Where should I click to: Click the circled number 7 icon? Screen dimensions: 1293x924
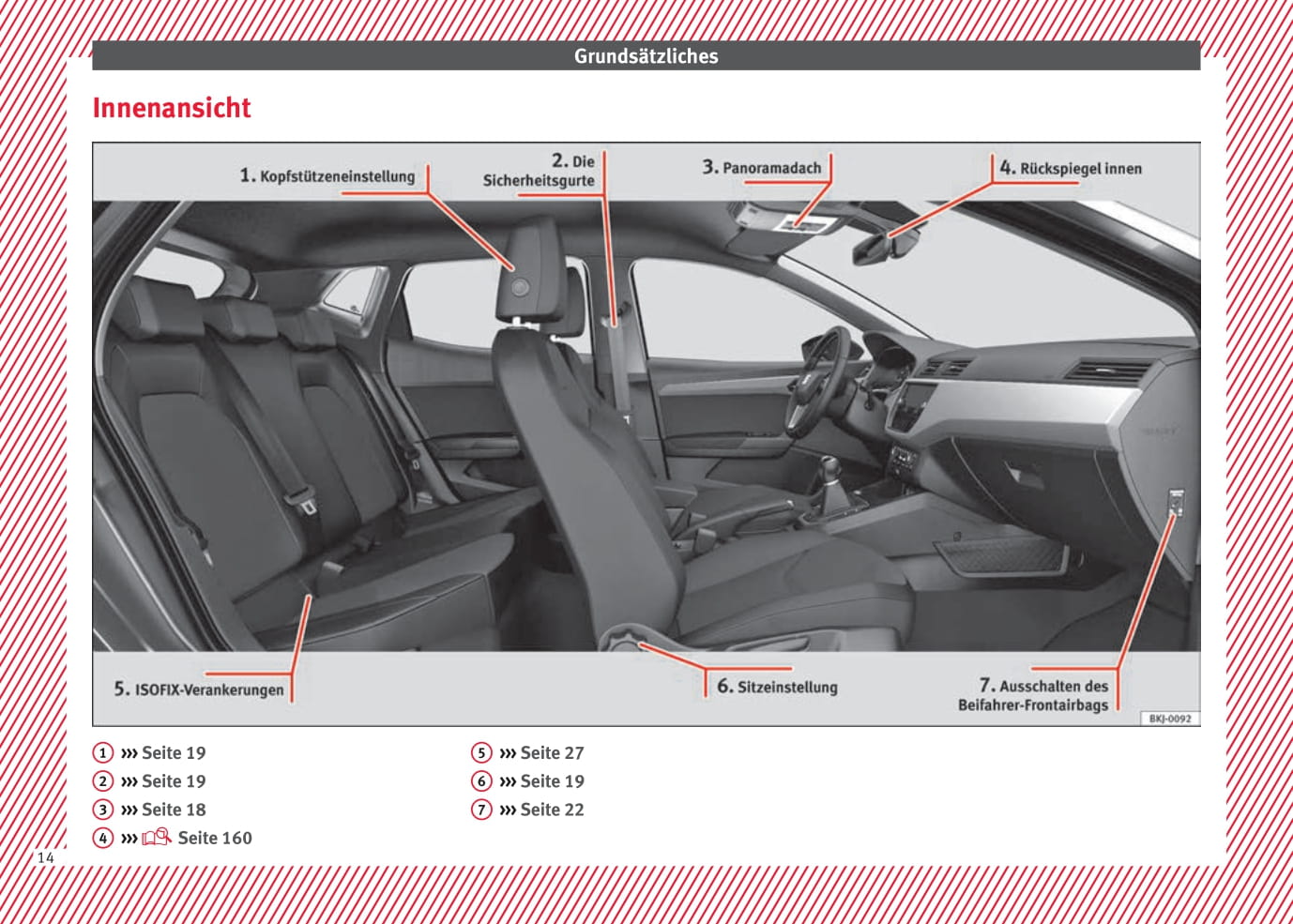[x=481, y=810]
